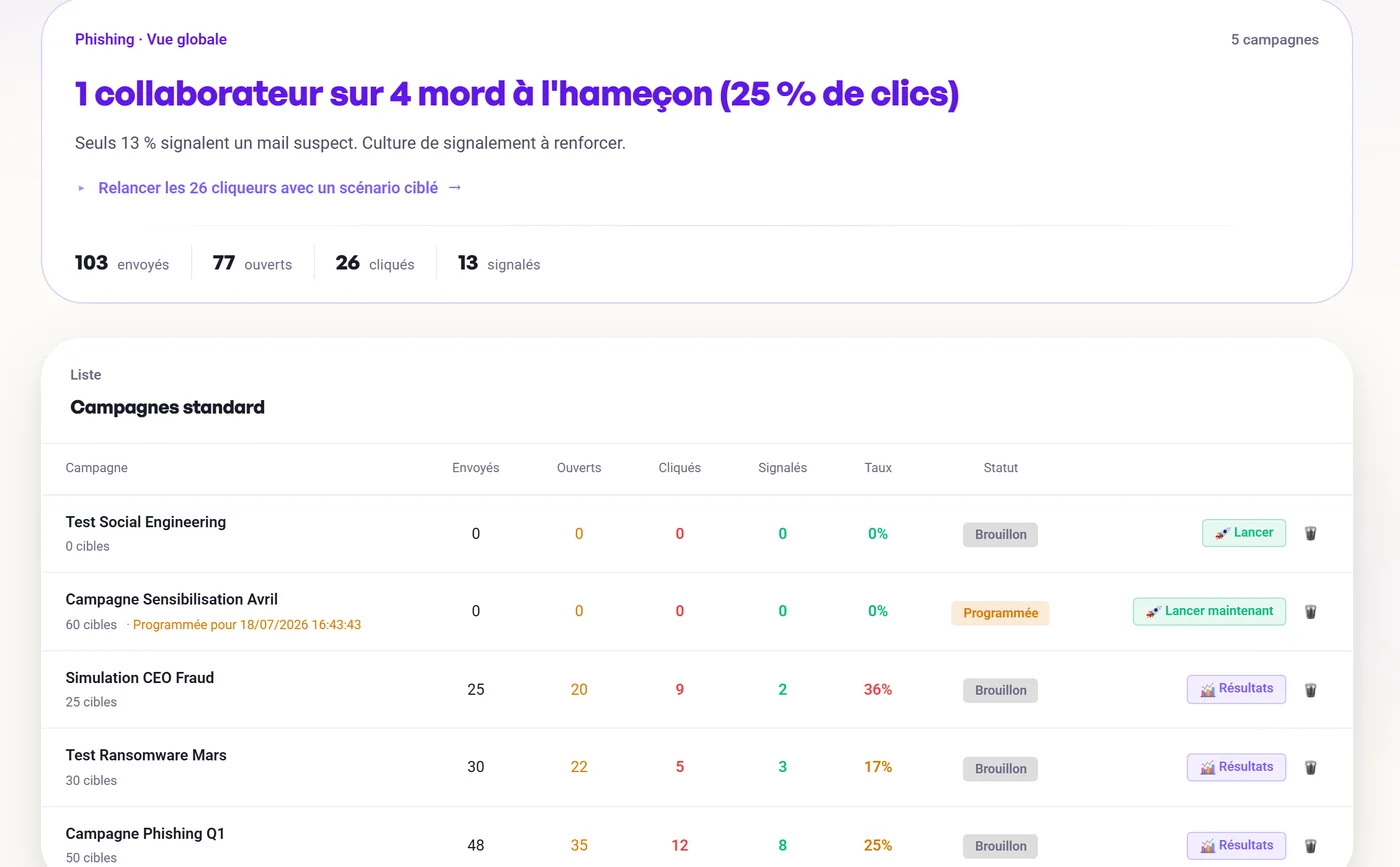Remove Simulation CEO Fraud via trash icon

pyautogui.click(x=1310, y=689)
